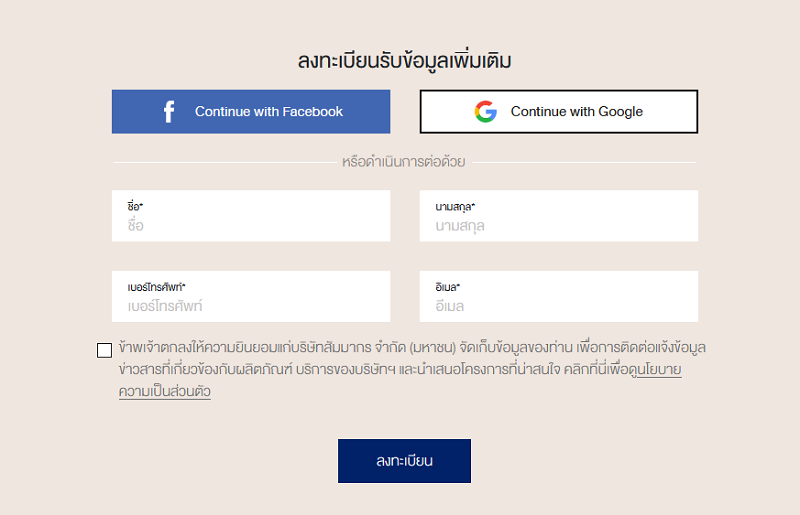800x515 pixels.
Task: Focus the นามสกุล last name input field
Action: [x=559, y=216]
